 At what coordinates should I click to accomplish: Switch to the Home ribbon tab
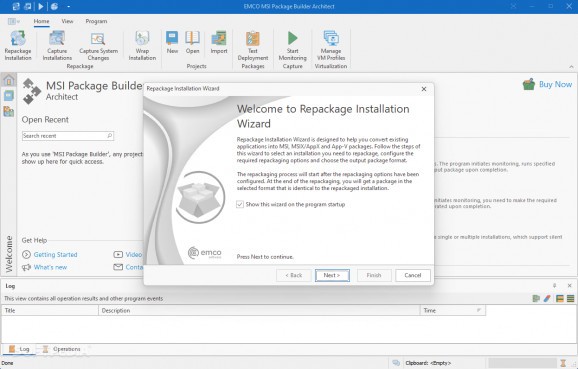point(41,21)
